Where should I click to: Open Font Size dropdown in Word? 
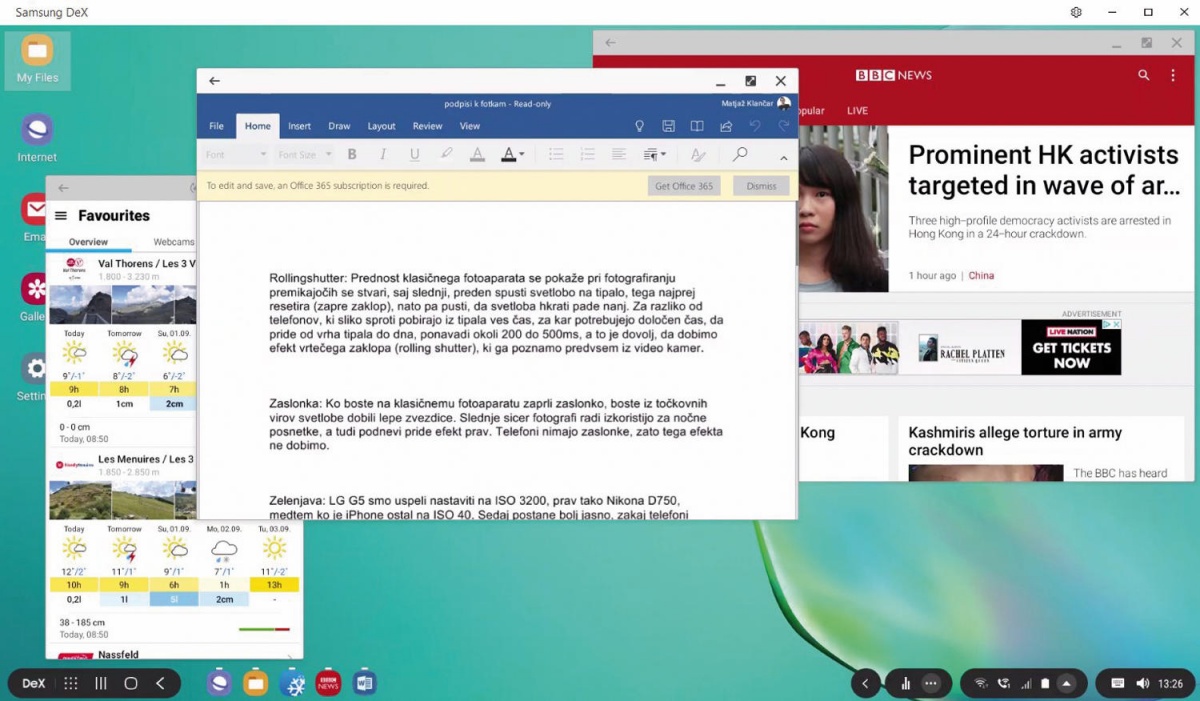305,155
